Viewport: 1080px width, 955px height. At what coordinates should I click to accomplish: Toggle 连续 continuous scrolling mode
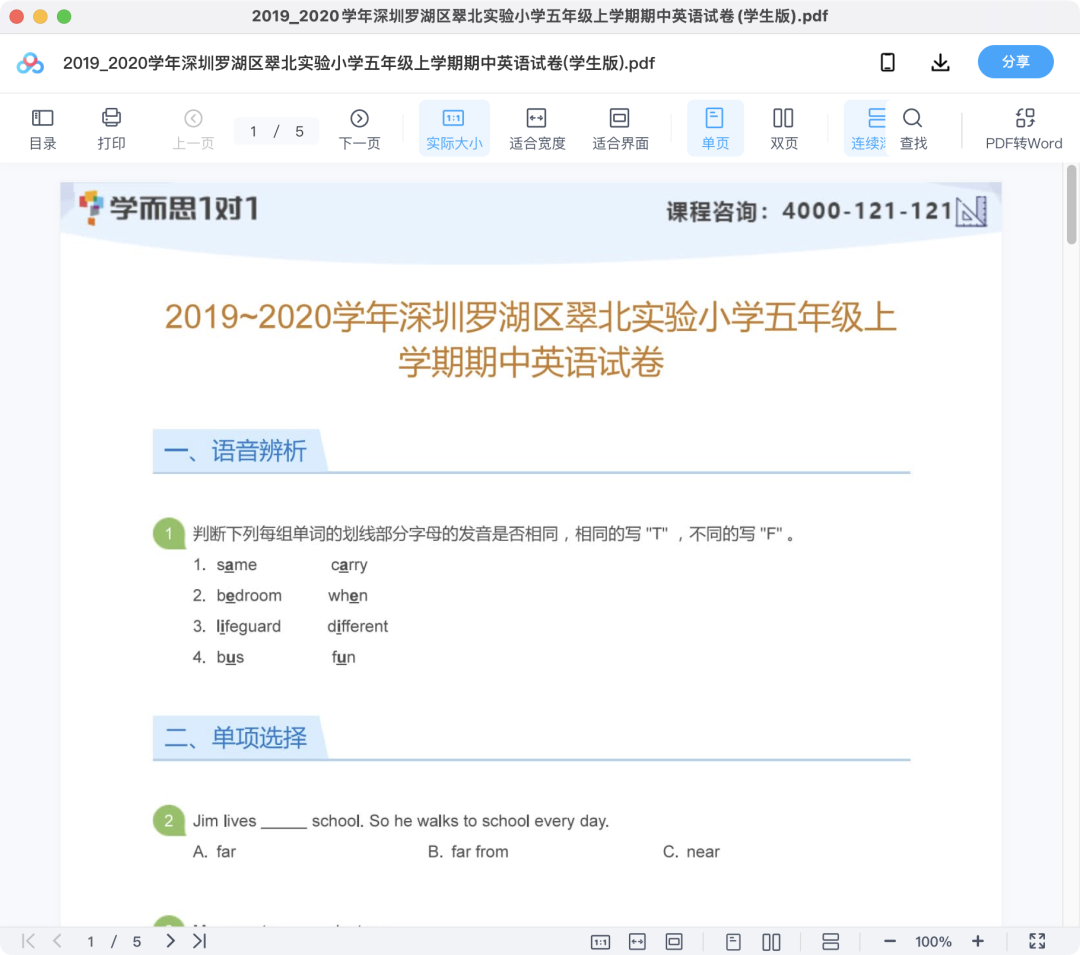[868, 129]
